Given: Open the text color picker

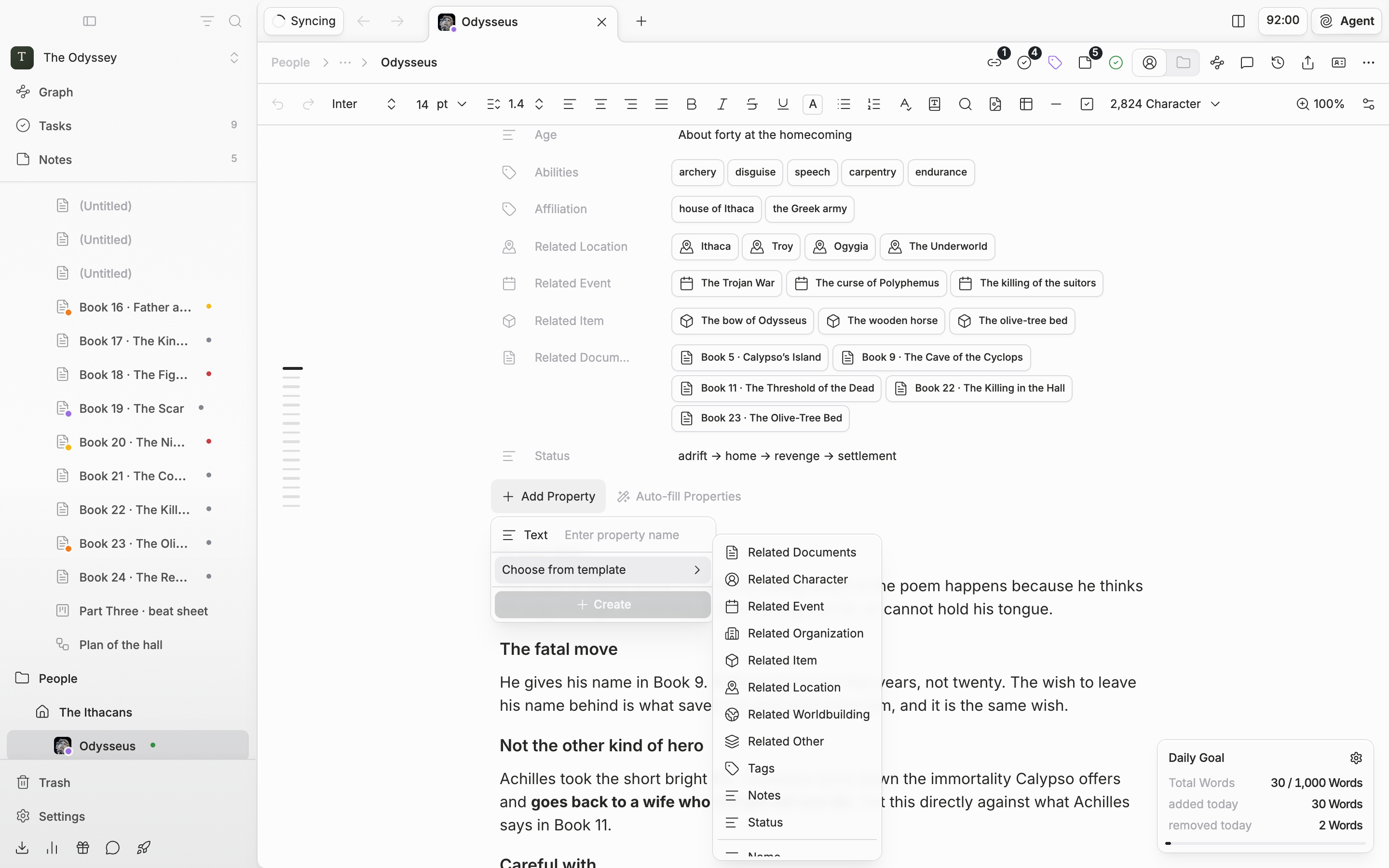Looking at the screenshot, I should click(x=813, y=104).
